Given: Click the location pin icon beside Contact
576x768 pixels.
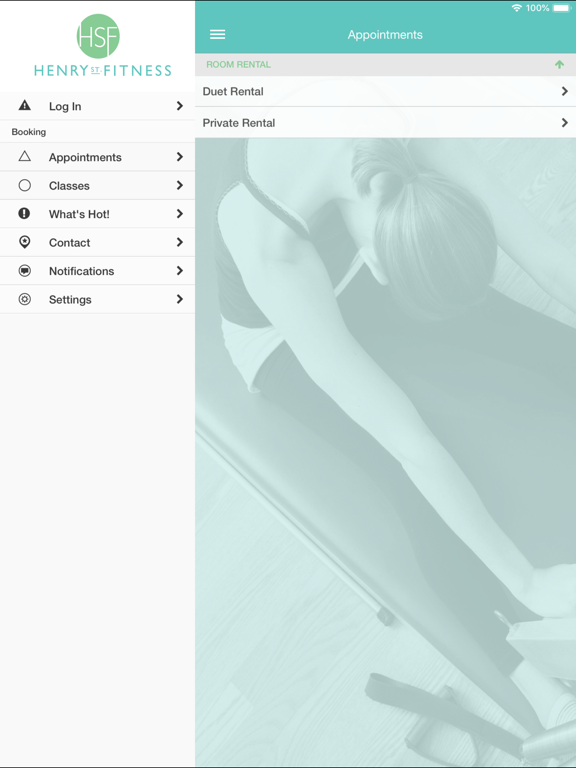Looking at the screenshot, I should pyautogui.click(x=24, y=242).
